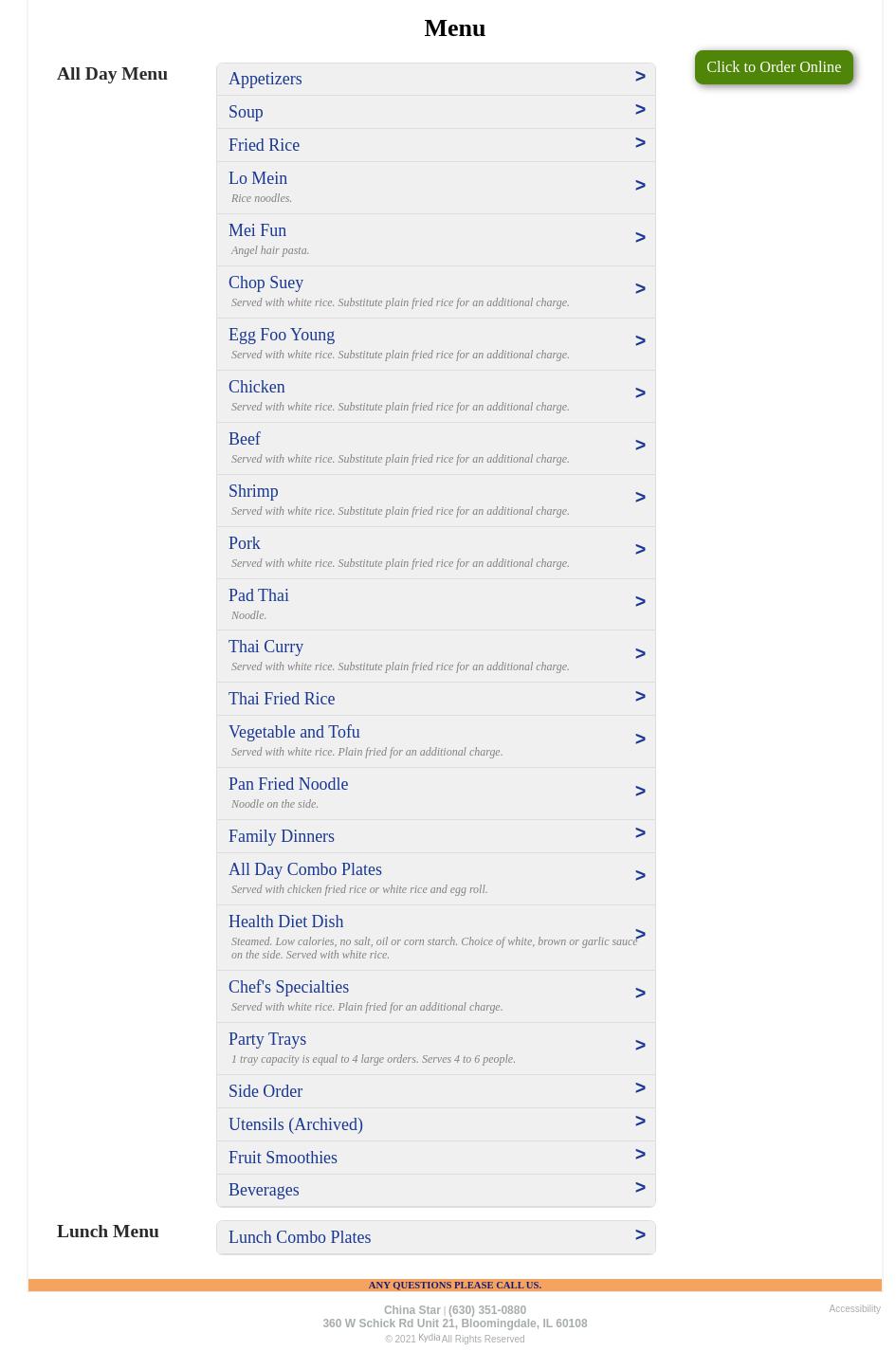The height and width of the screenshot is (1351, 896).
Task: Click the Kydia link in footer
Action: tap(429, 1338)
